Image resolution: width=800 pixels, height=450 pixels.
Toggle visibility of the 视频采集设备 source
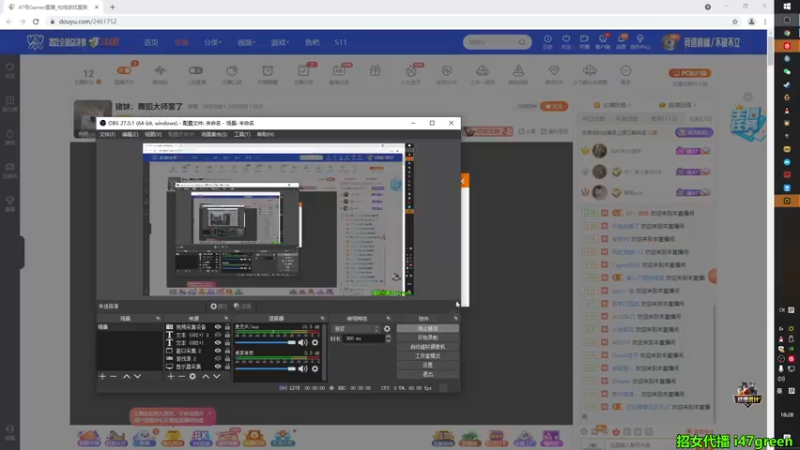[218, 327]
